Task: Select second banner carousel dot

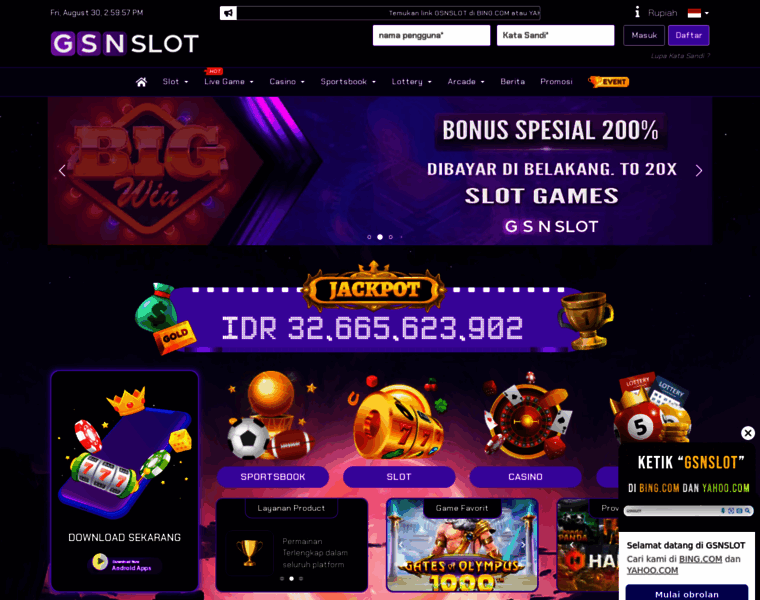Action: click(380, 237)
